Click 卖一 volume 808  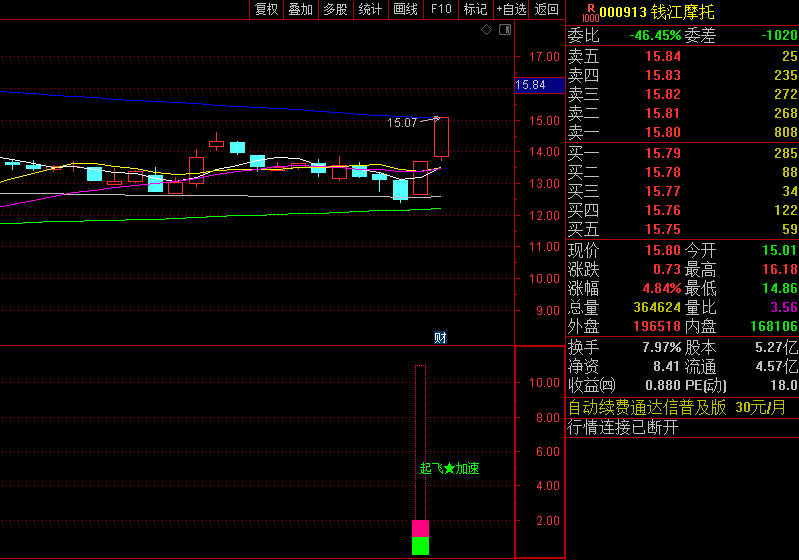785,132
